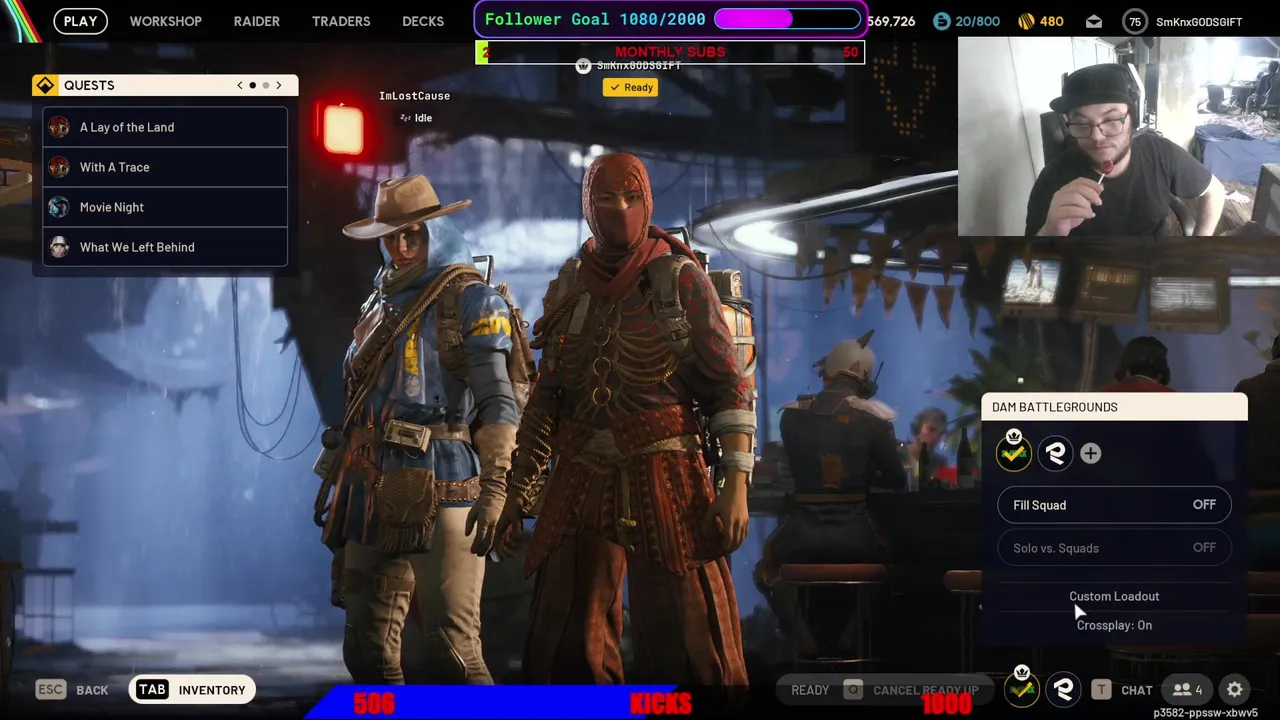
Task: Click the T key chat icon
Action: coord(1101,689)
